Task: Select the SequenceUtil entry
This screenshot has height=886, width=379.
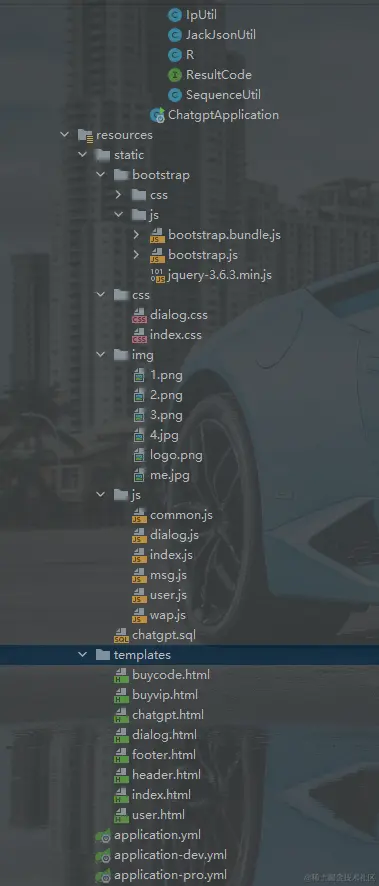Action: click(224, 95)
